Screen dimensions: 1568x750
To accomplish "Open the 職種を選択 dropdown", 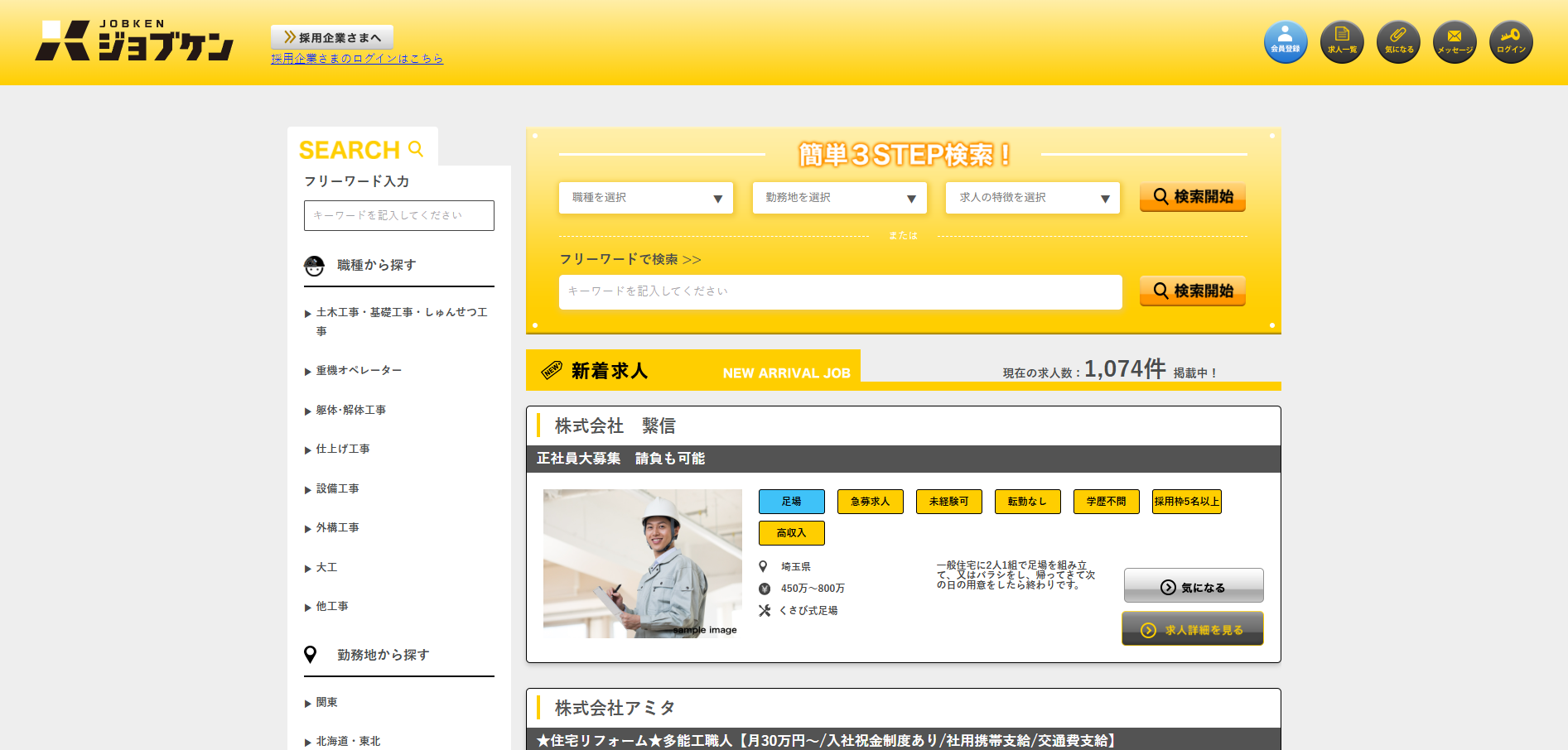I will (x=645, y=198).
